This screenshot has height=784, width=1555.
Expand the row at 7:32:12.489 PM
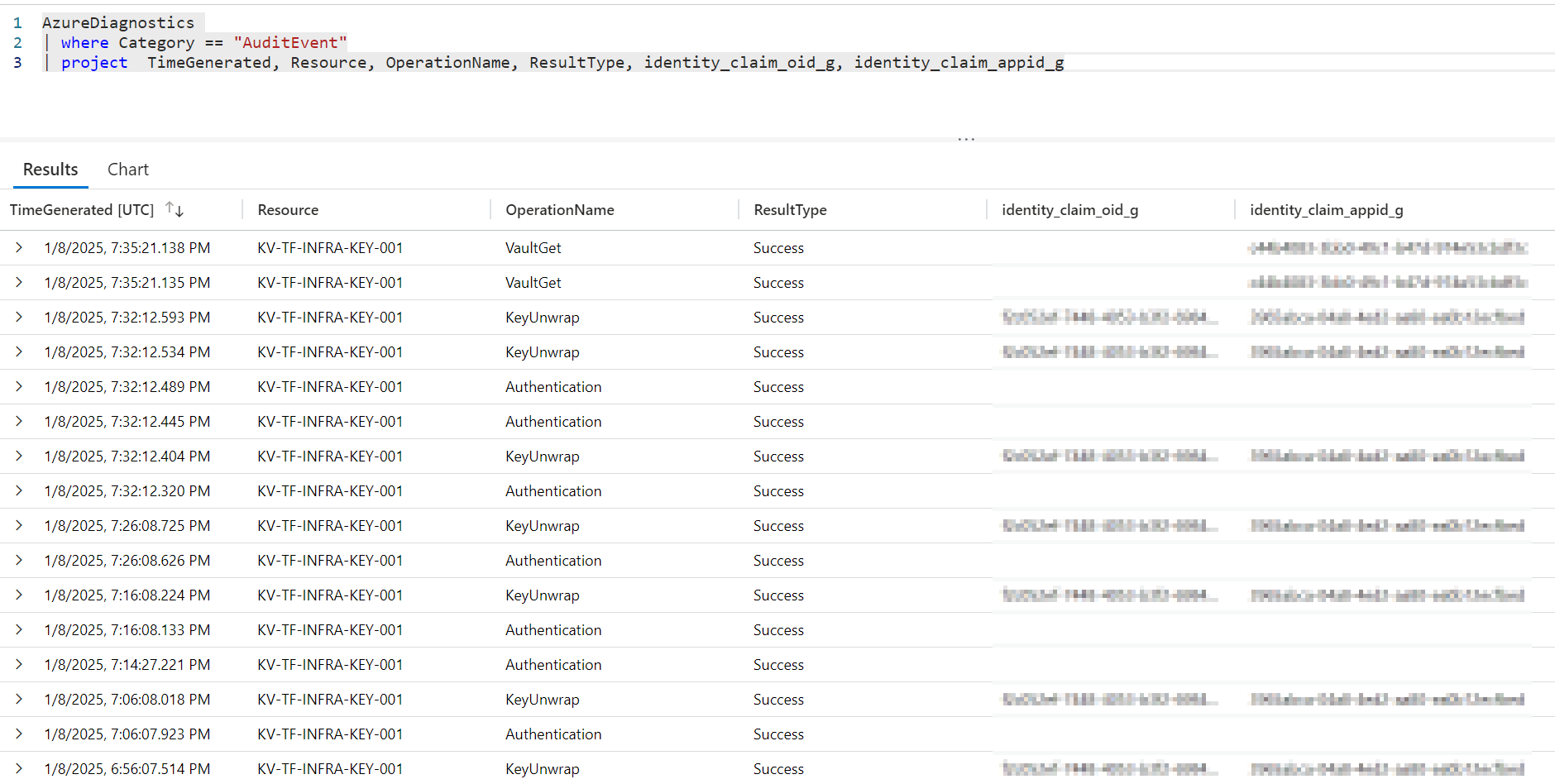click(x=19, y=387)
